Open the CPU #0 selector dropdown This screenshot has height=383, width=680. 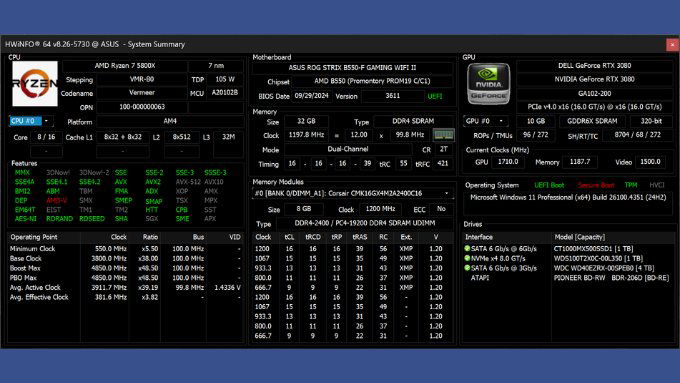[x=46, y=121]
